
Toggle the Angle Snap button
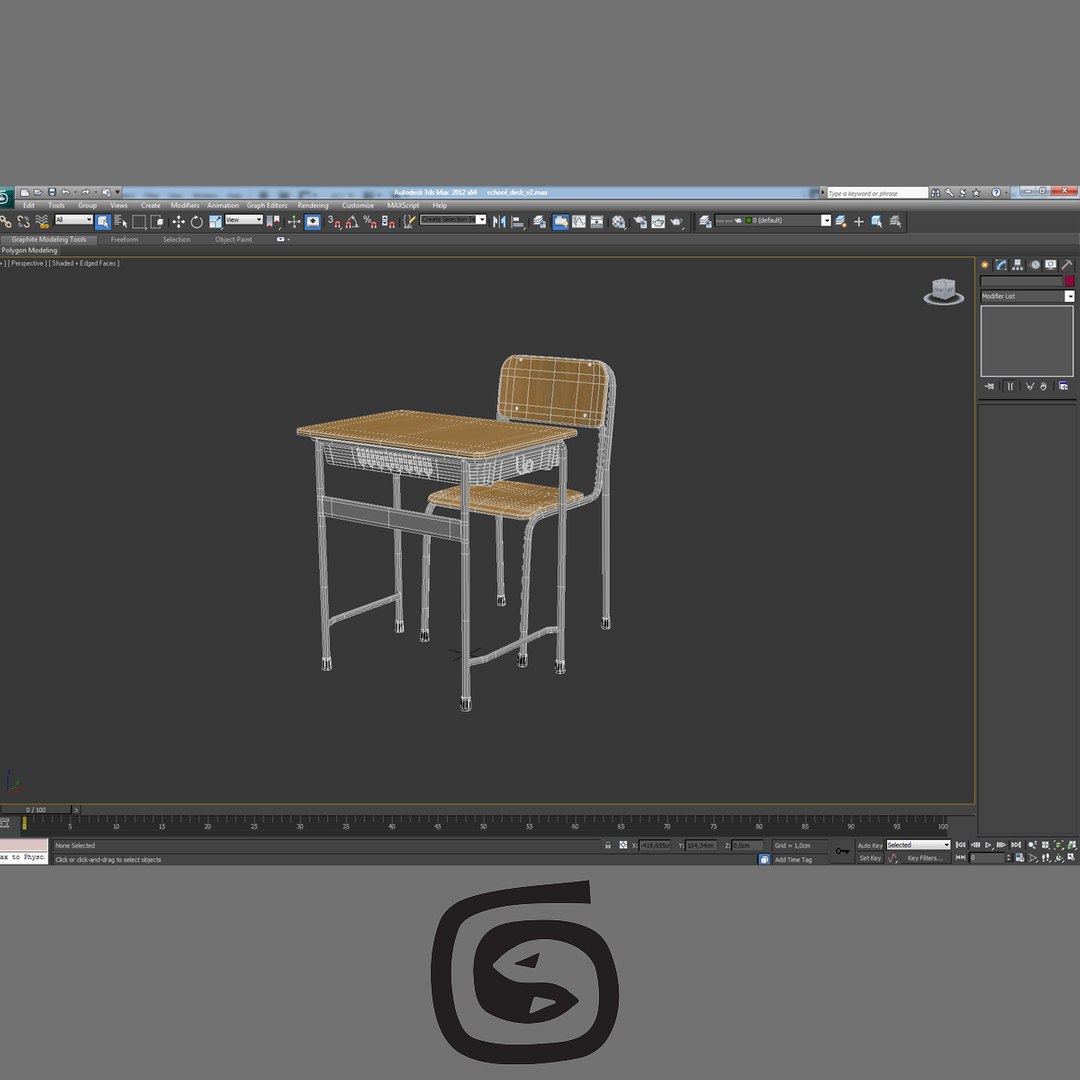(352, 222)
